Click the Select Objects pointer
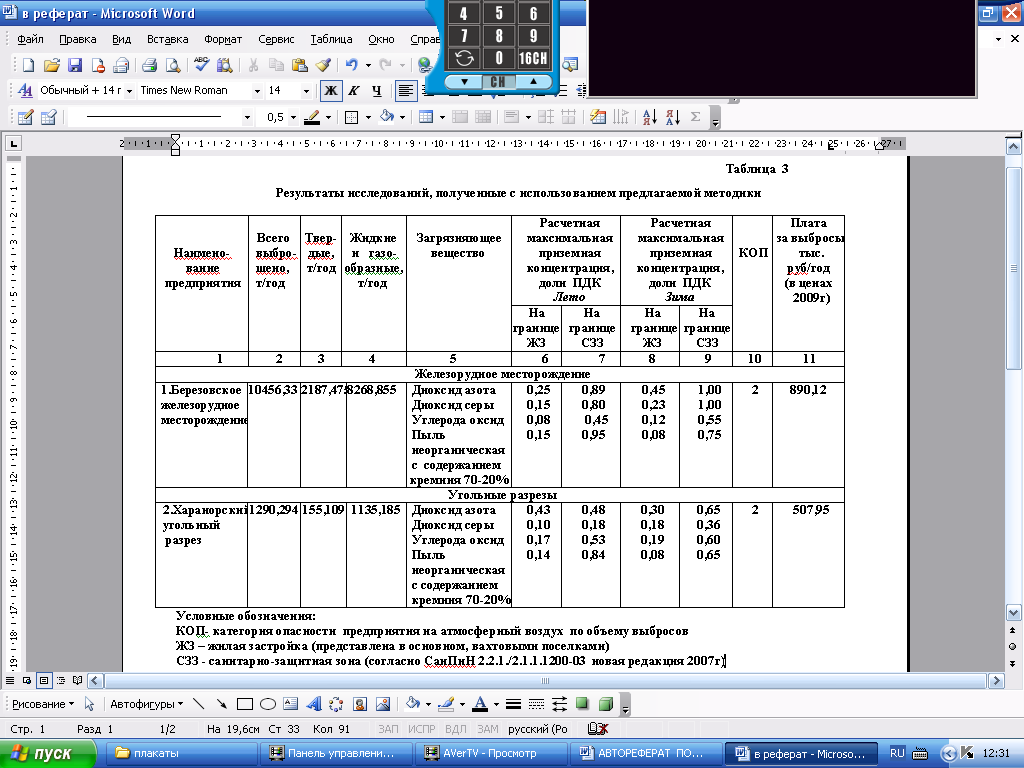The image size is (1024, 768). (x=89, y=704)
